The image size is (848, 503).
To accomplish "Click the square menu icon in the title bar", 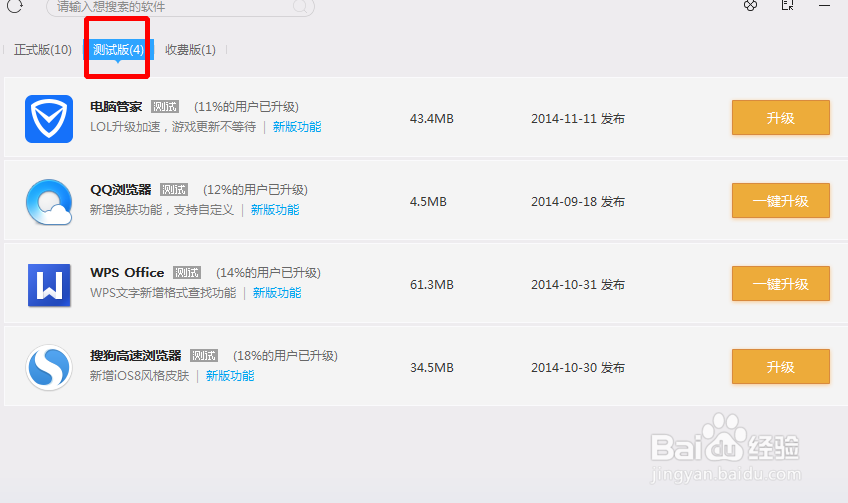I will [x=787, y=5].
